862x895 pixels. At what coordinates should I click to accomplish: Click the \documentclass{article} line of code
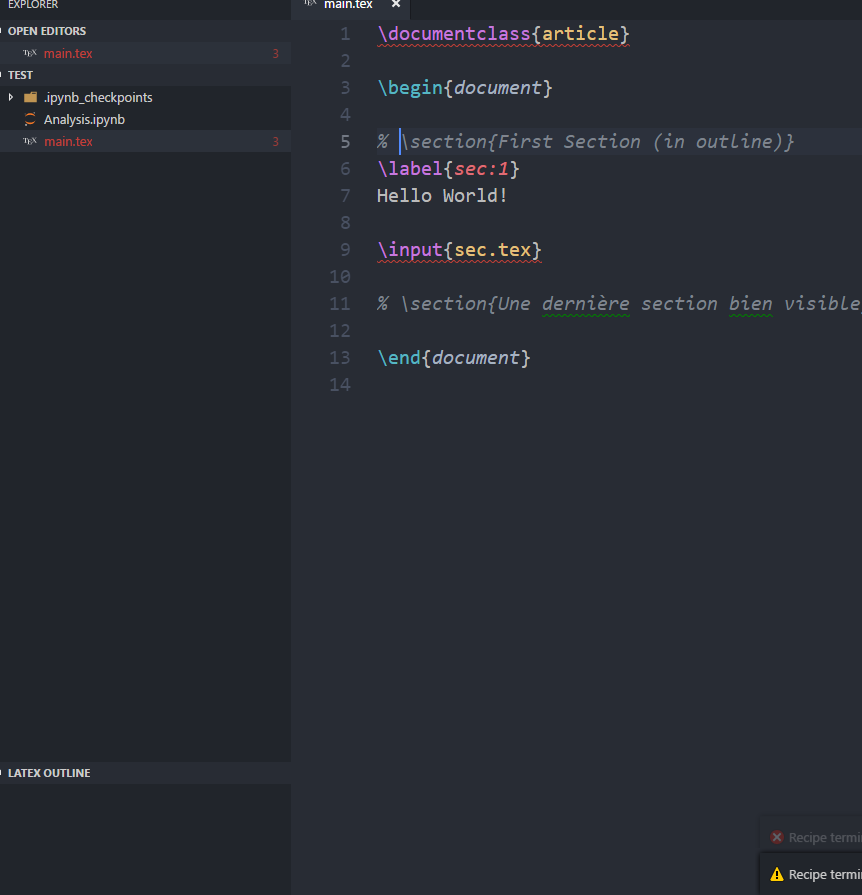503,34
